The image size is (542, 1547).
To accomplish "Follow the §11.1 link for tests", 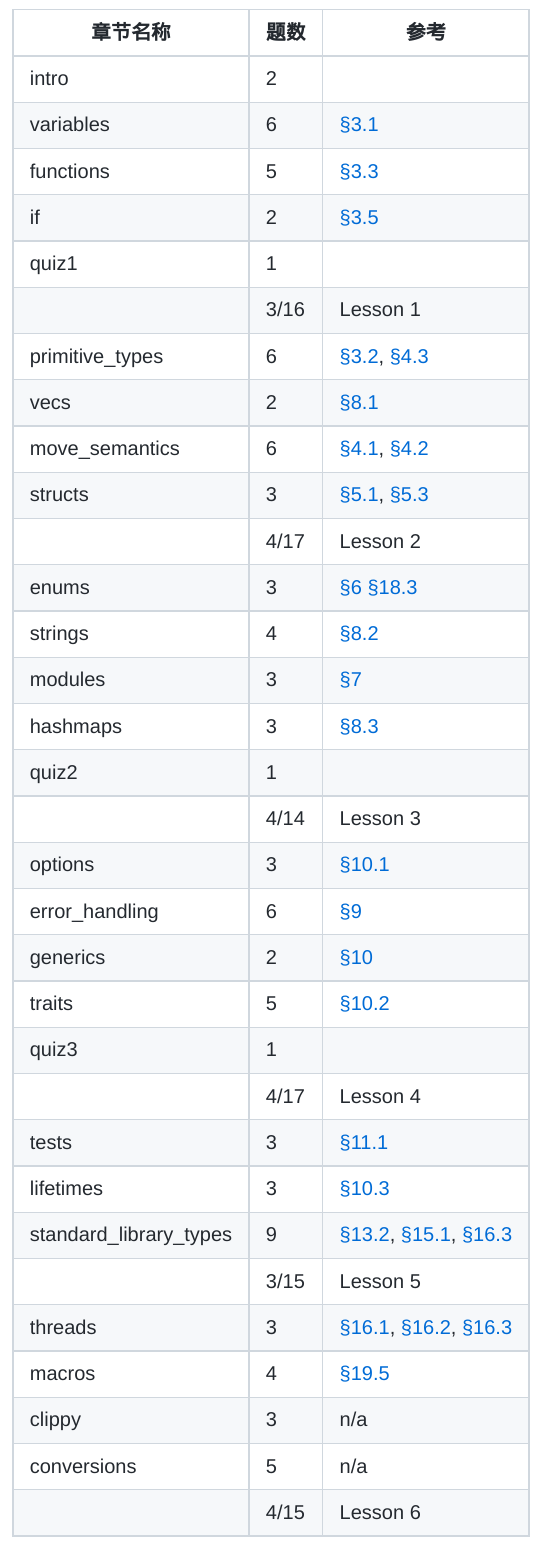I will click(x=364, y=1142).
